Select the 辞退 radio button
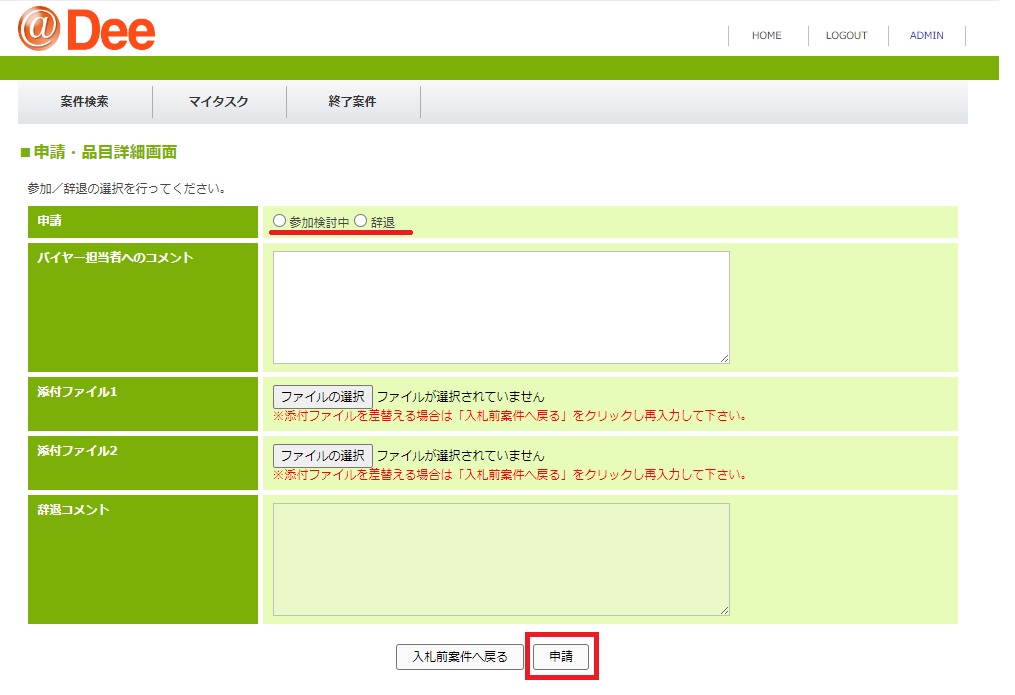The width and height of the screenshot is (1015, 695). point(361,221)
